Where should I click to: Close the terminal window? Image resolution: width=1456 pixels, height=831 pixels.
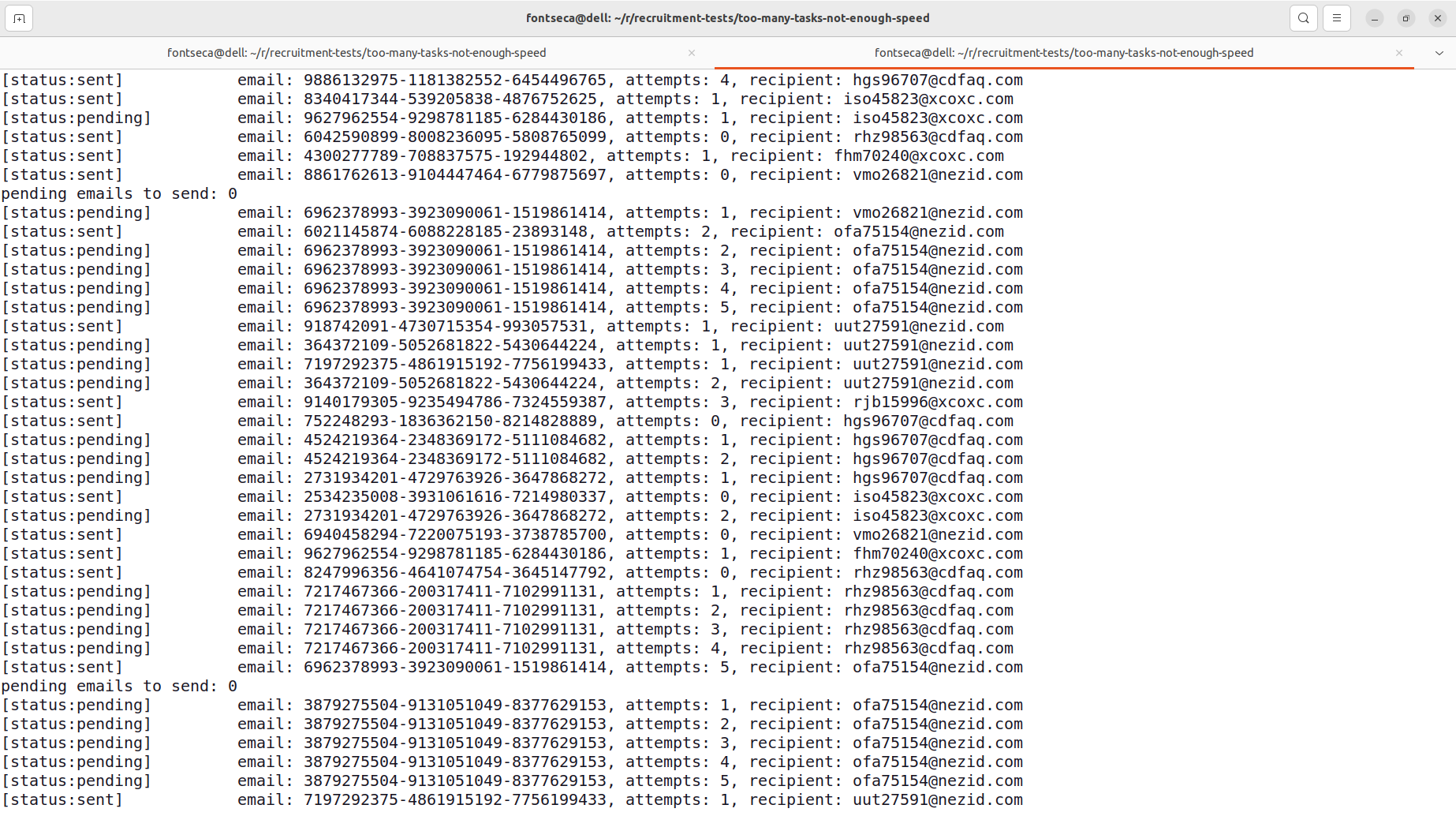1438,18
